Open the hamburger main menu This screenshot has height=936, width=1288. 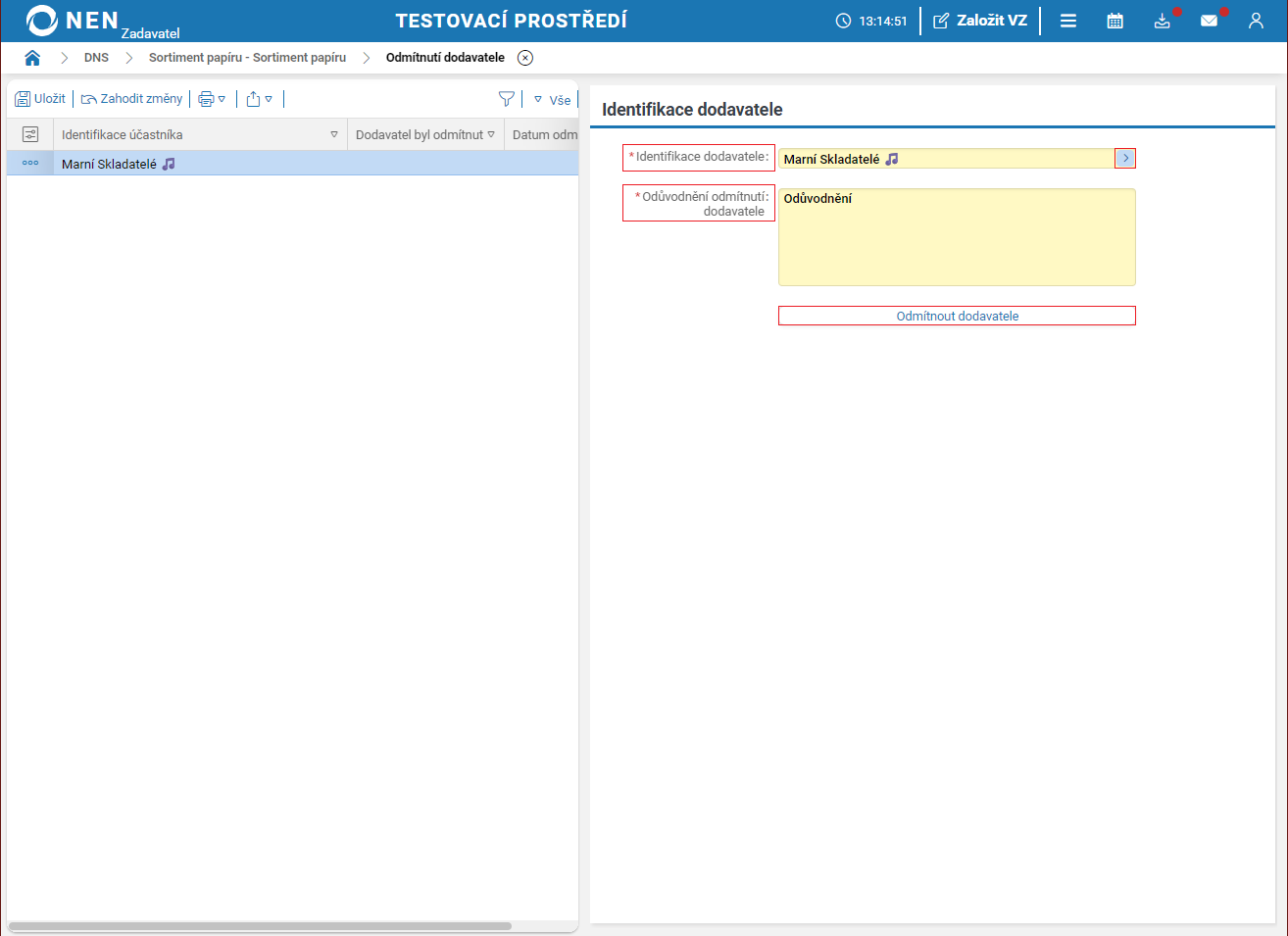pyautogui.click(x=1068, y=21)
